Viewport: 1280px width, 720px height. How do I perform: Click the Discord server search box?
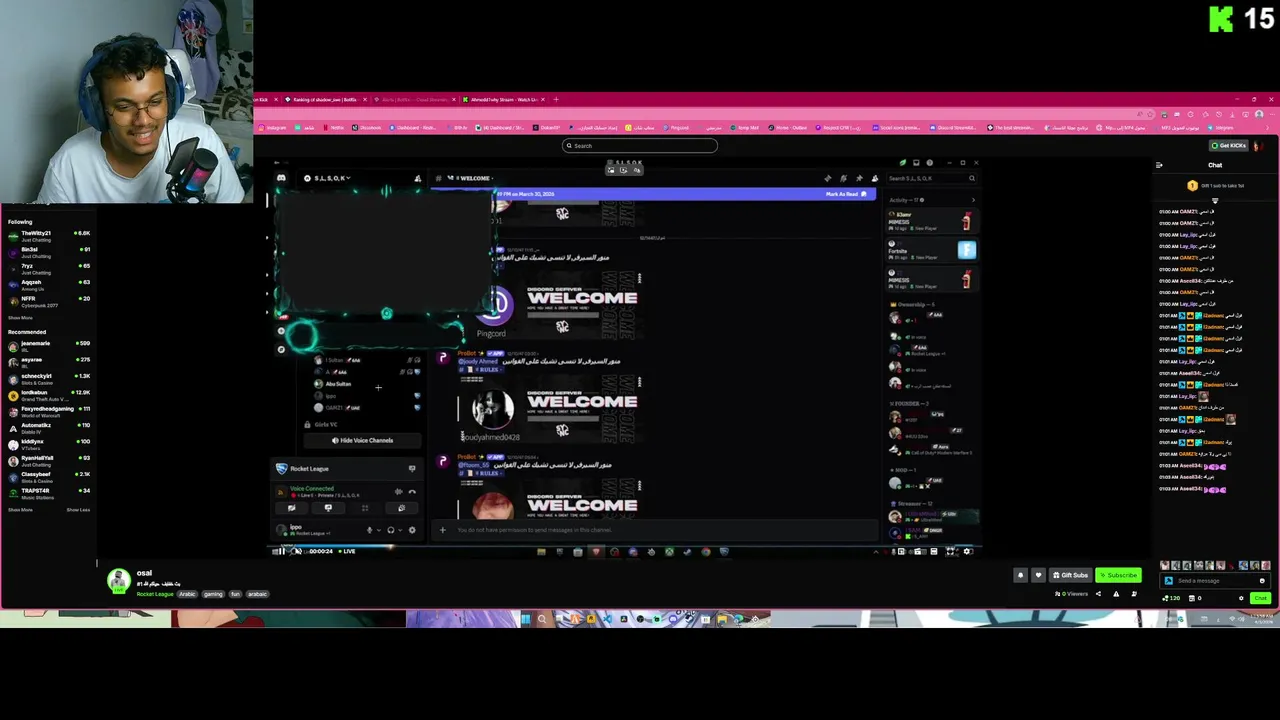click(931, 178)
